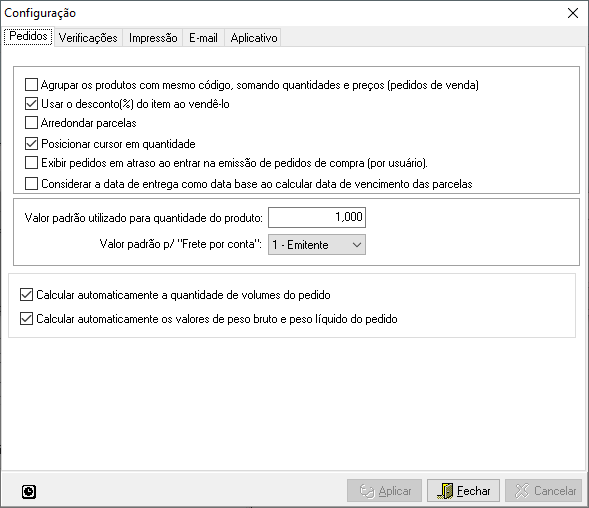Click the Aplicar button icon
The width and height of the screenshot is (589, 508).
pyautogui.click(x=367, y=491)
